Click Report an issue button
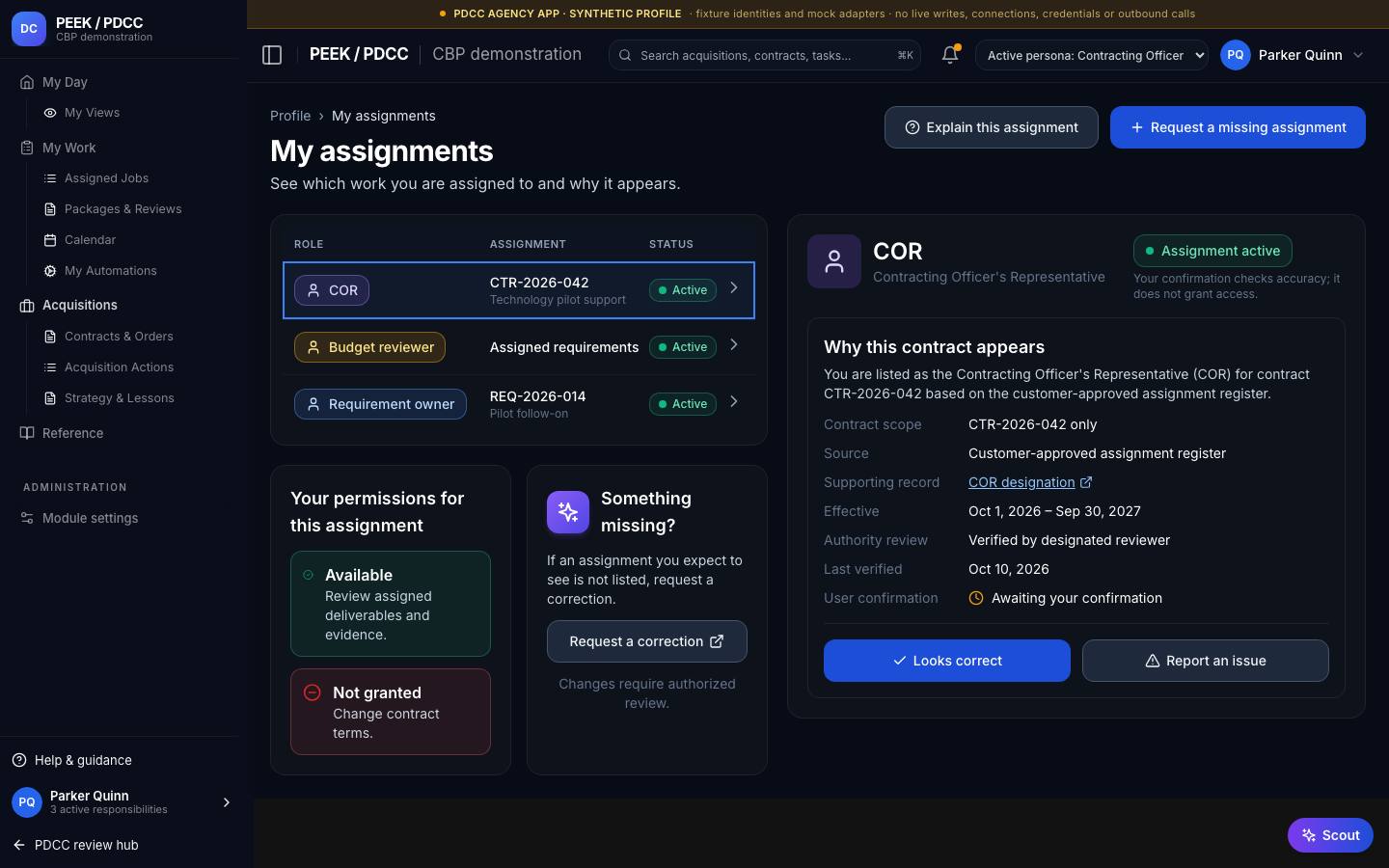 1206,661
